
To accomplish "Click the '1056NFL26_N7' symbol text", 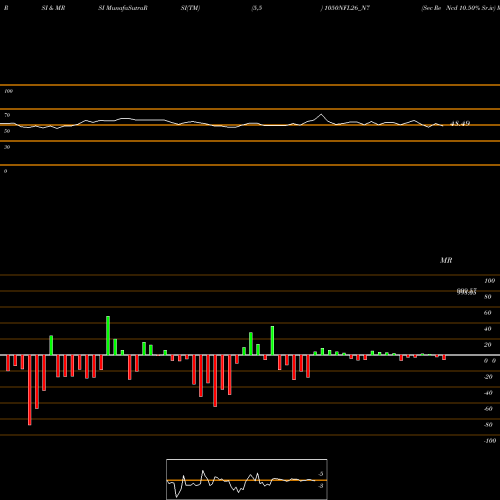I will [347, 8].
